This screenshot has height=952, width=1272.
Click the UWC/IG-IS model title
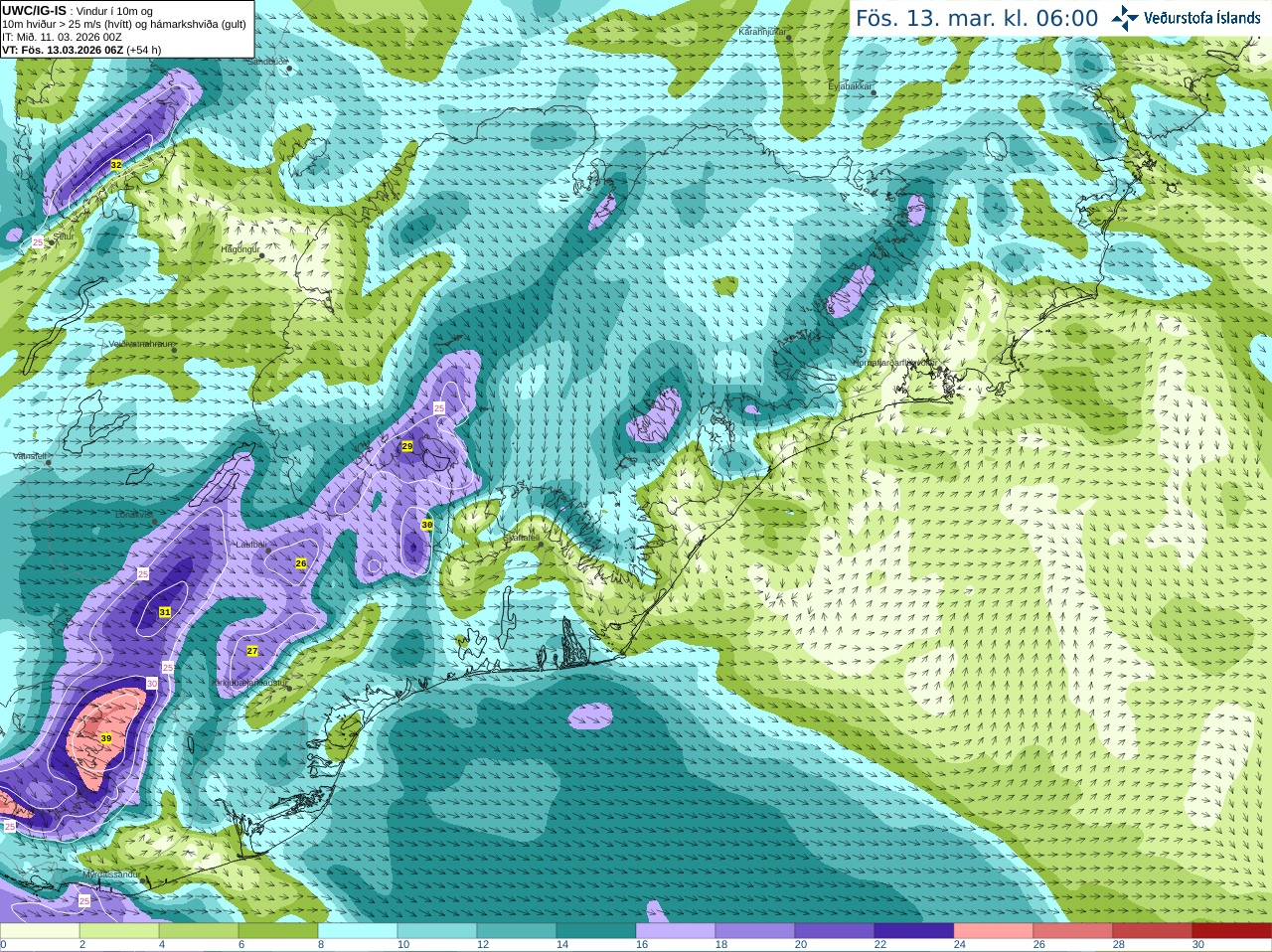[34, 11]
